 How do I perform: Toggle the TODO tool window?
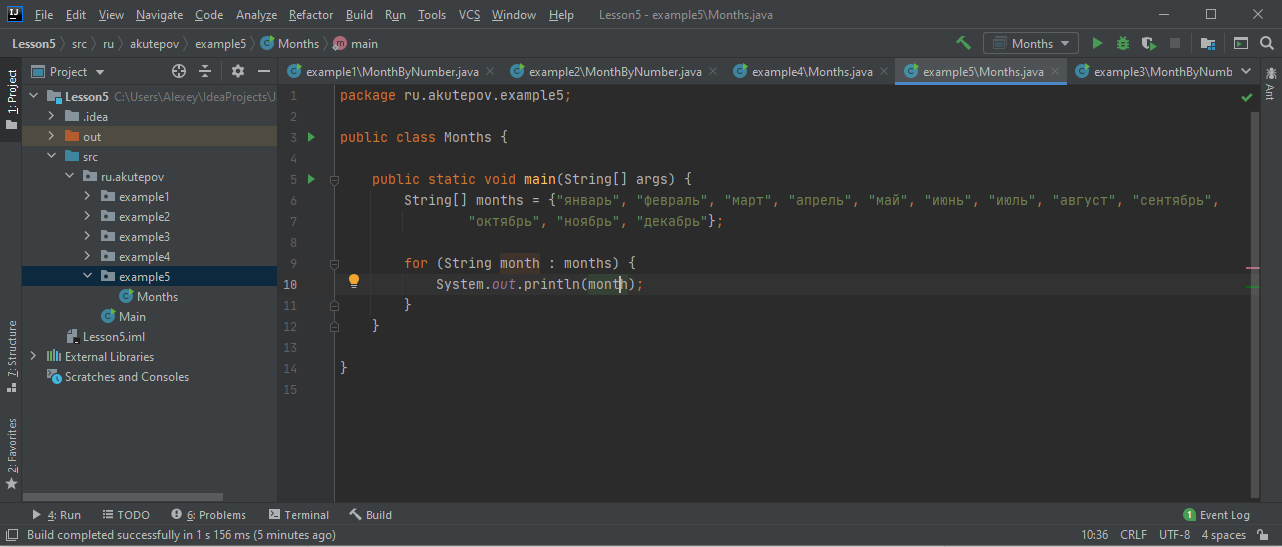click(125, 515)
